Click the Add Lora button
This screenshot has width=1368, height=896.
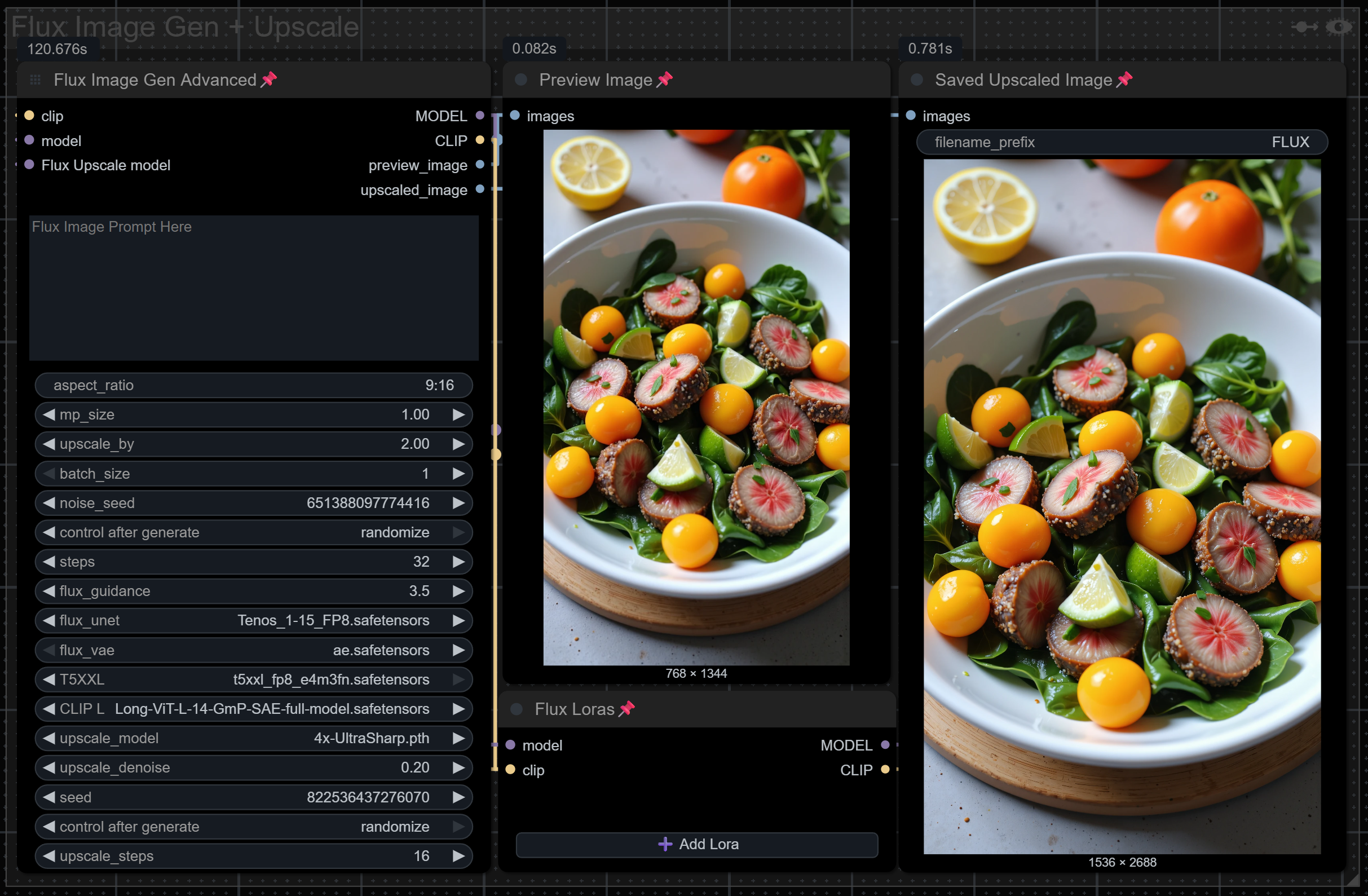[696, 844]
